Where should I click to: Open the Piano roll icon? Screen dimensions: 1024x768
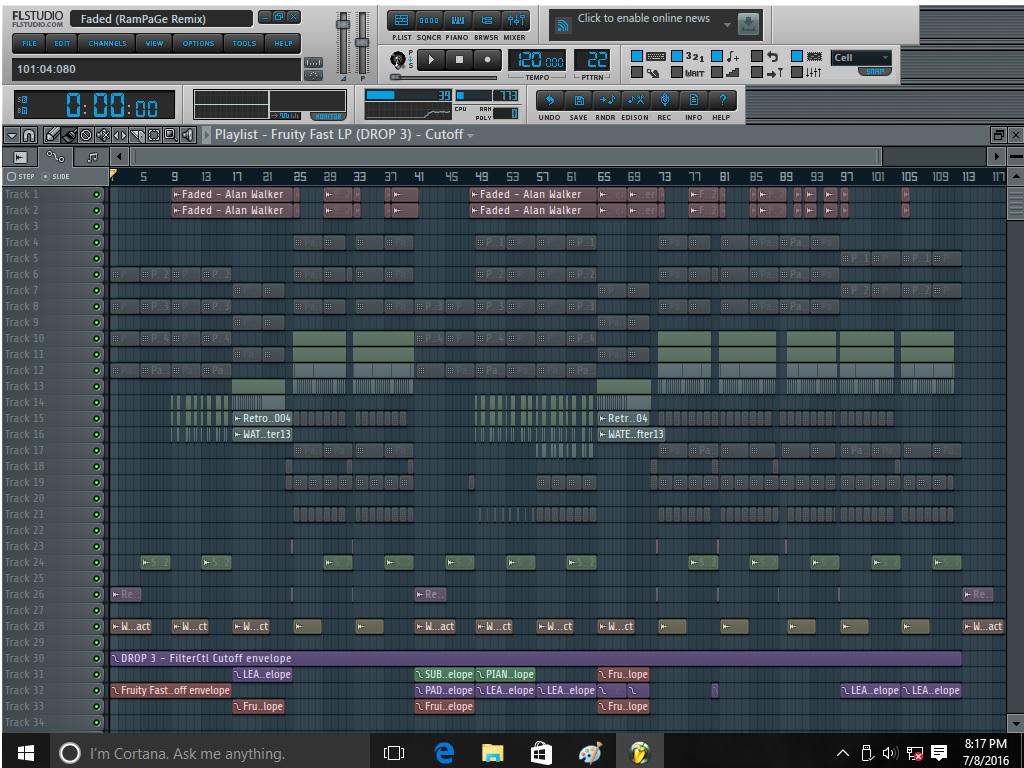tap(458, 20)
